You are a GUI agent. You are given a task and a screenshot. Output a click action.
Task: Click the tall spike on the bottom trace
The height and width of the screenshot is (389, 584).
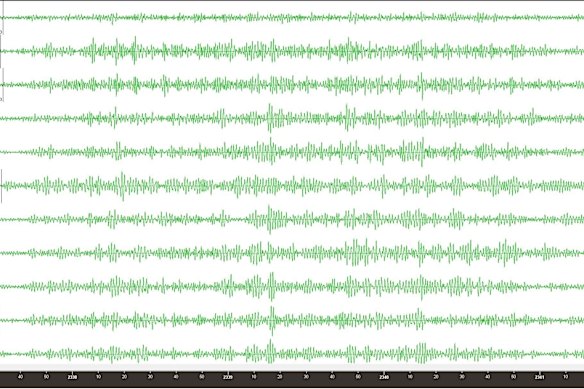click(x=271, y=352)
